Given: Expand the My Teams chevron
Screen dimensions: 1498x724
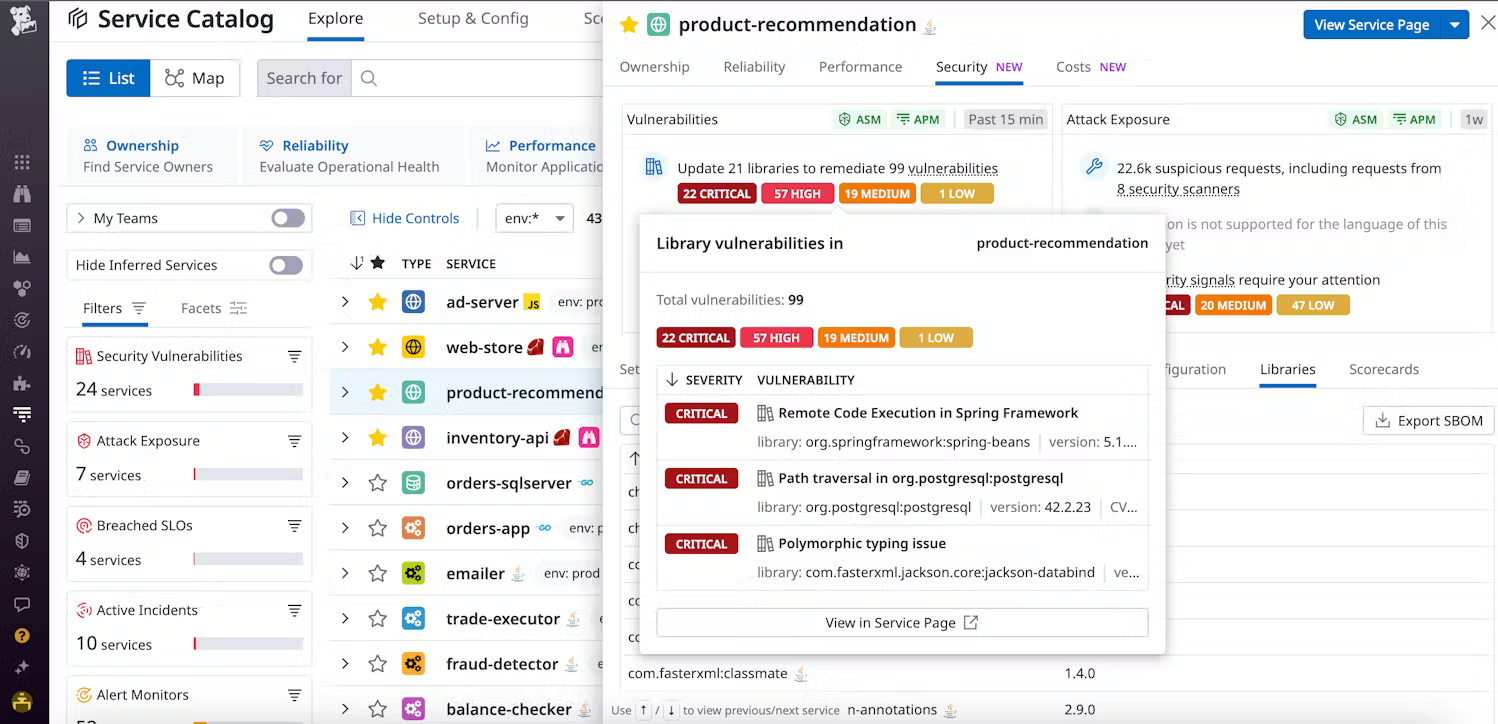Looking at the screenshot, I should click(x=81, y=218).
